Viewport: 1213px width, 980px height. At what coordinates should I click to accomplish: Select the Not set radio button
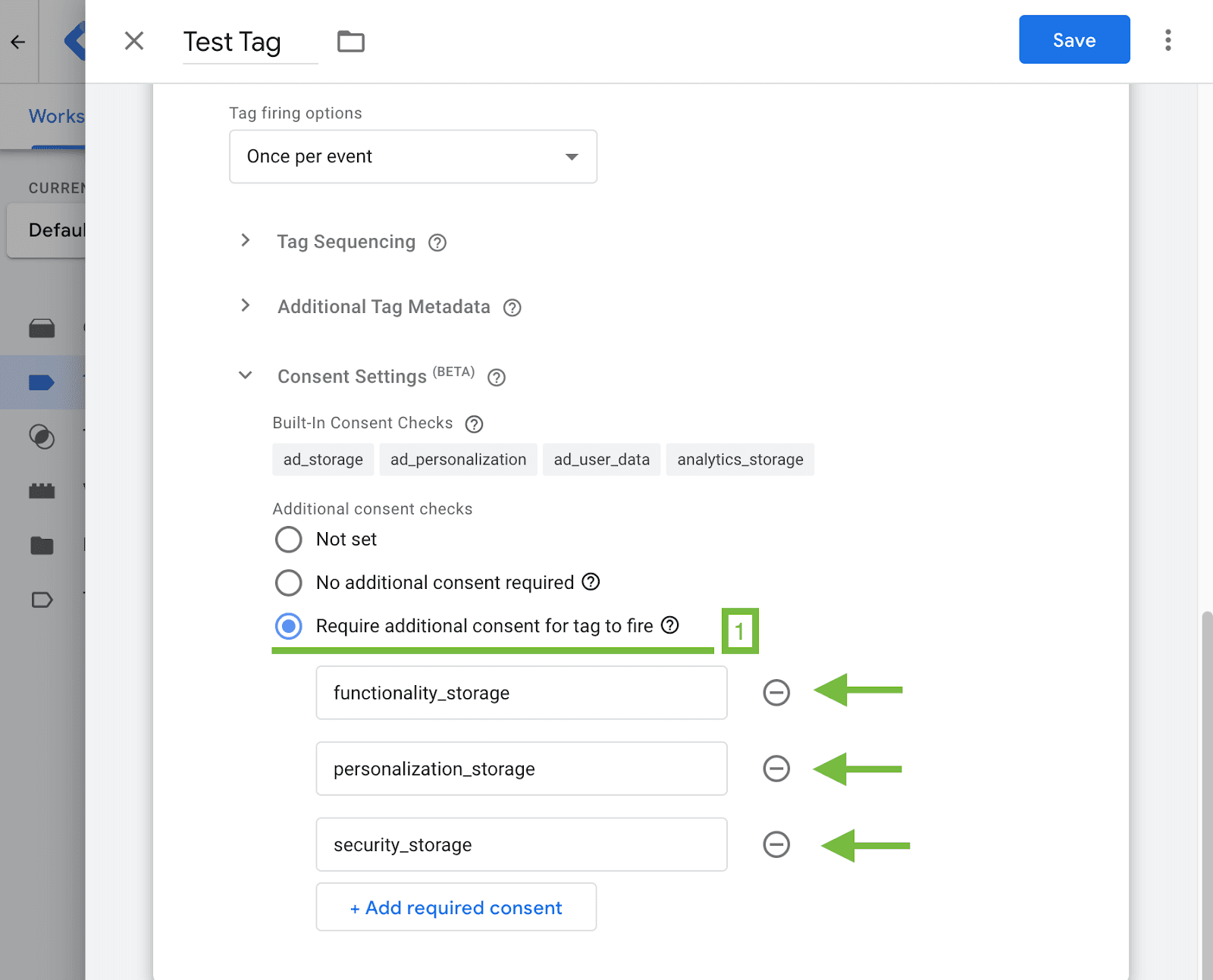289,539
